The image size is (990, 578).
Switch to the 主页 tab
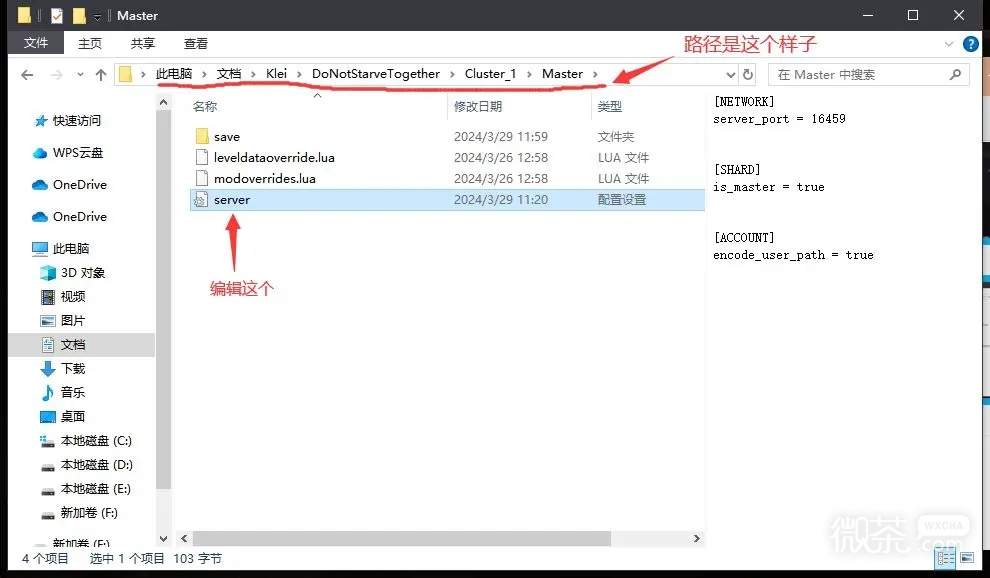pos(90,44)
